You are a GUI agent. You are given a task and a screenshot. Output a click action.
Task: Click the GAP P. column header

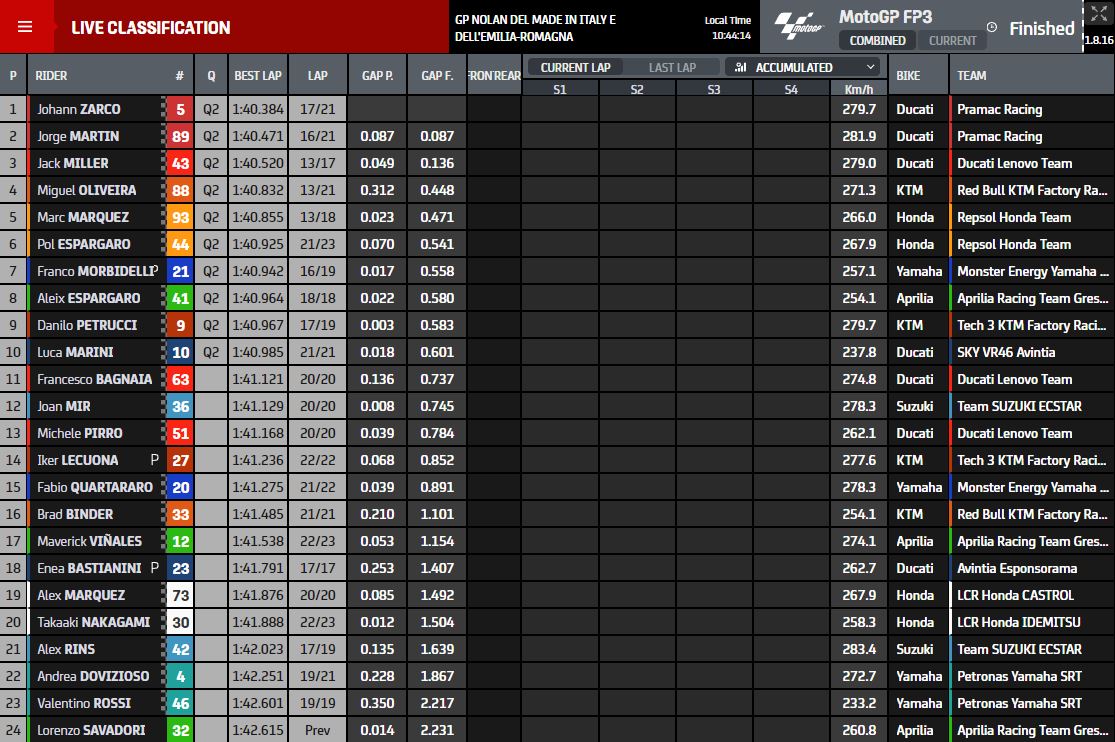coord(378,75)
